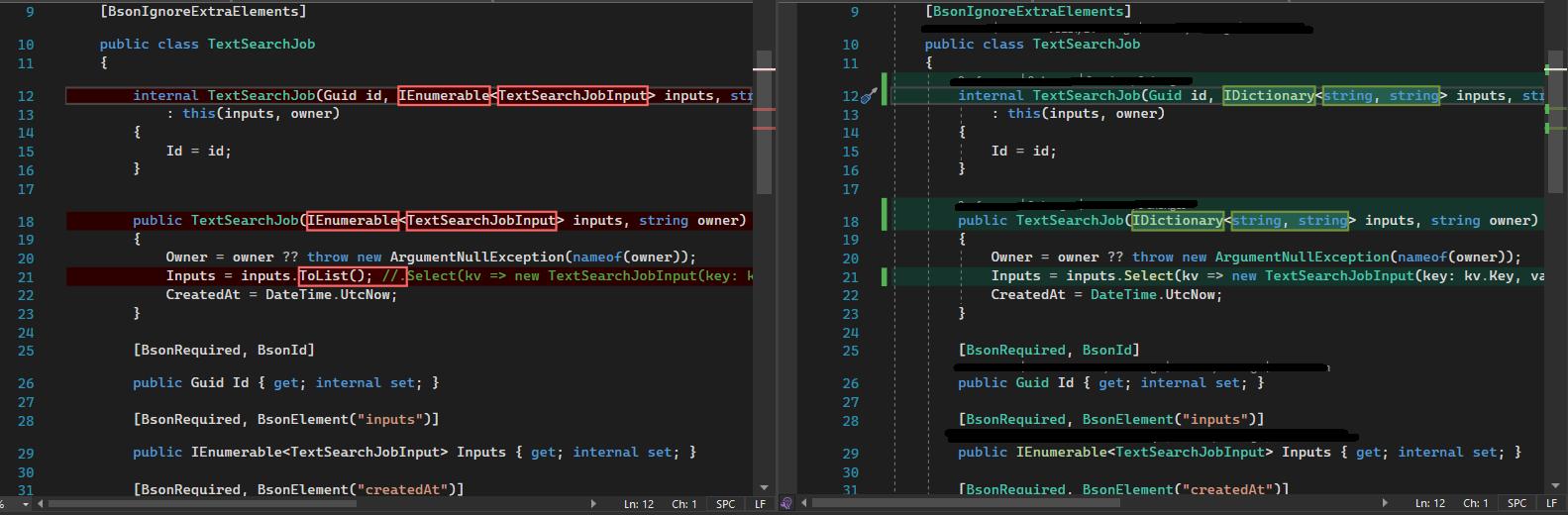
Task: Click '[BsonIgnoreExtraElements]' in right pane
Action: (1028, 12)
